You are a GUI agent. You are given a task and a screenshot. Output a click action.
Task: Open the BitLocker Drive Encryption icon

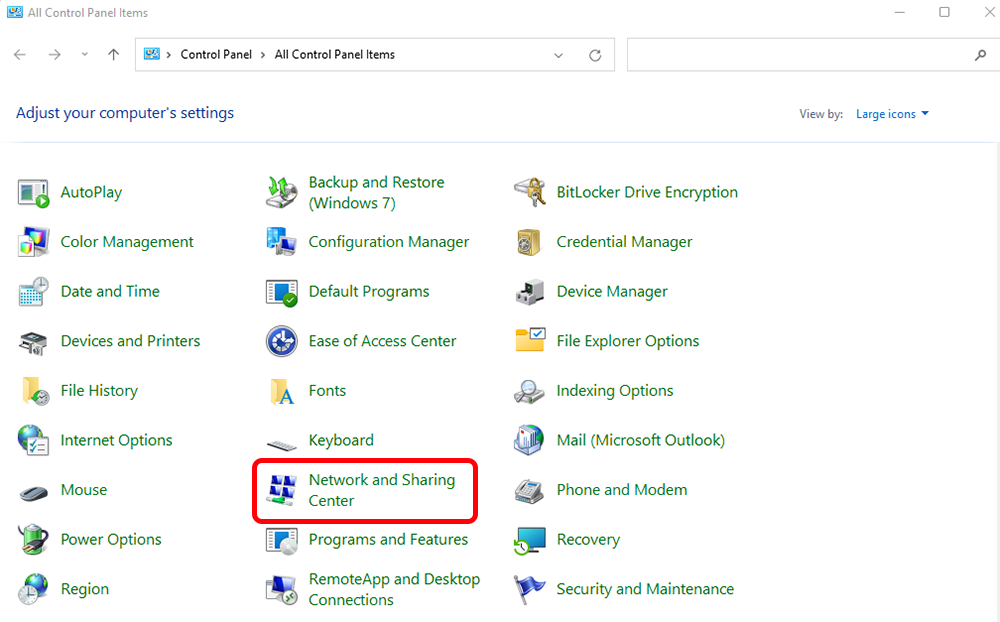(529, 193)
